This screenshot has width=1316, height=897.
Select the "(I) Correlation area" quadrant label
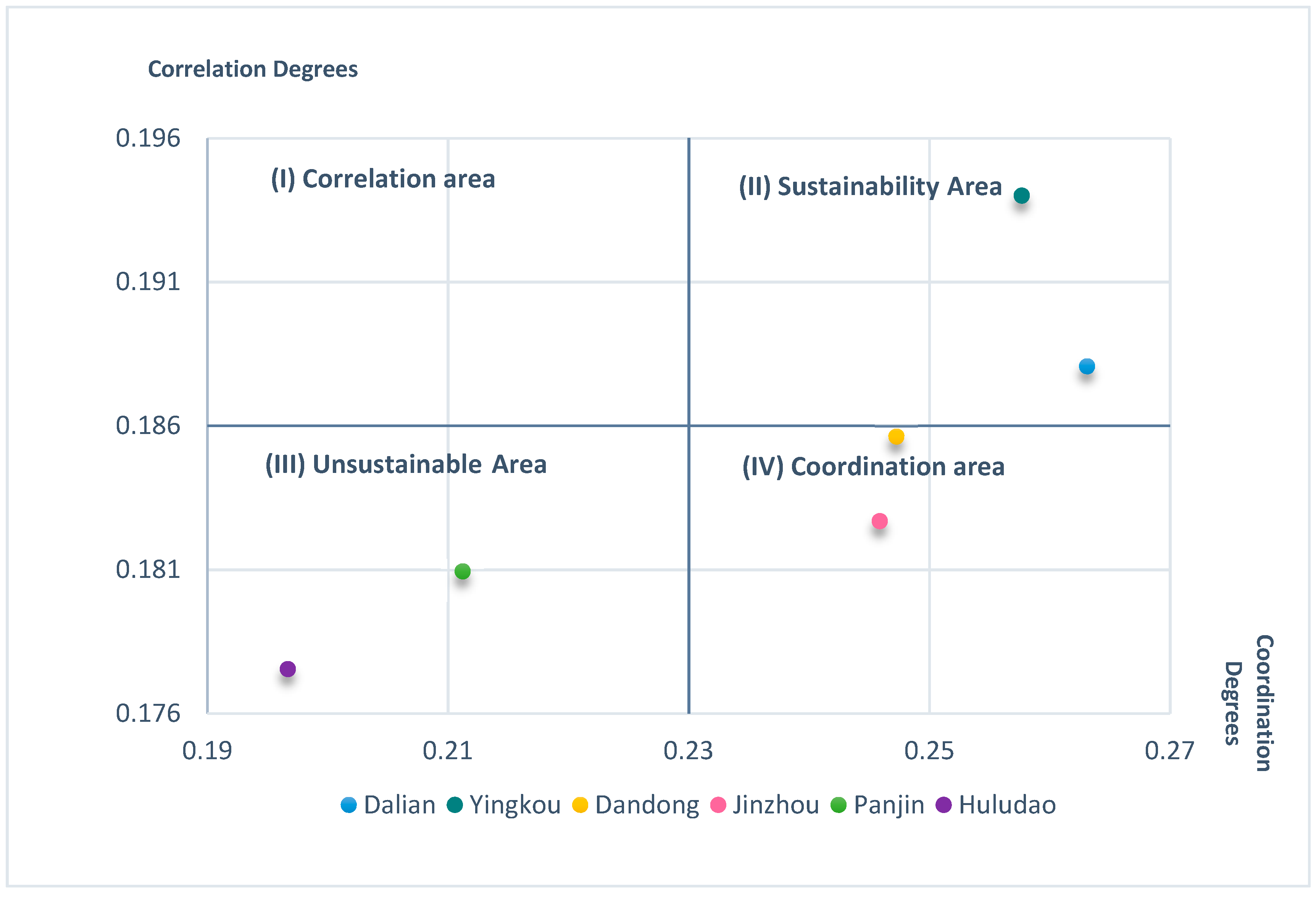click(x=383, y=179)
